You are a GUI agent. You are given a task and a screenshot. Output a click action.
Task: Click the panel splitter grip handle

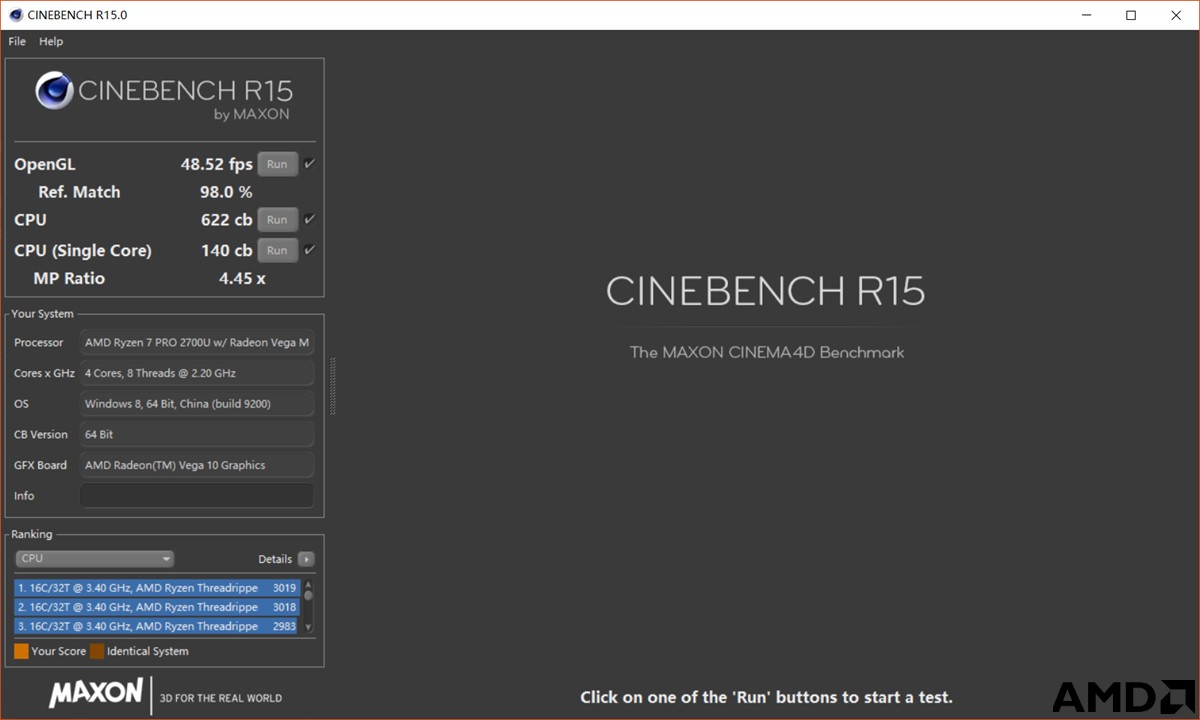[333, 386]
